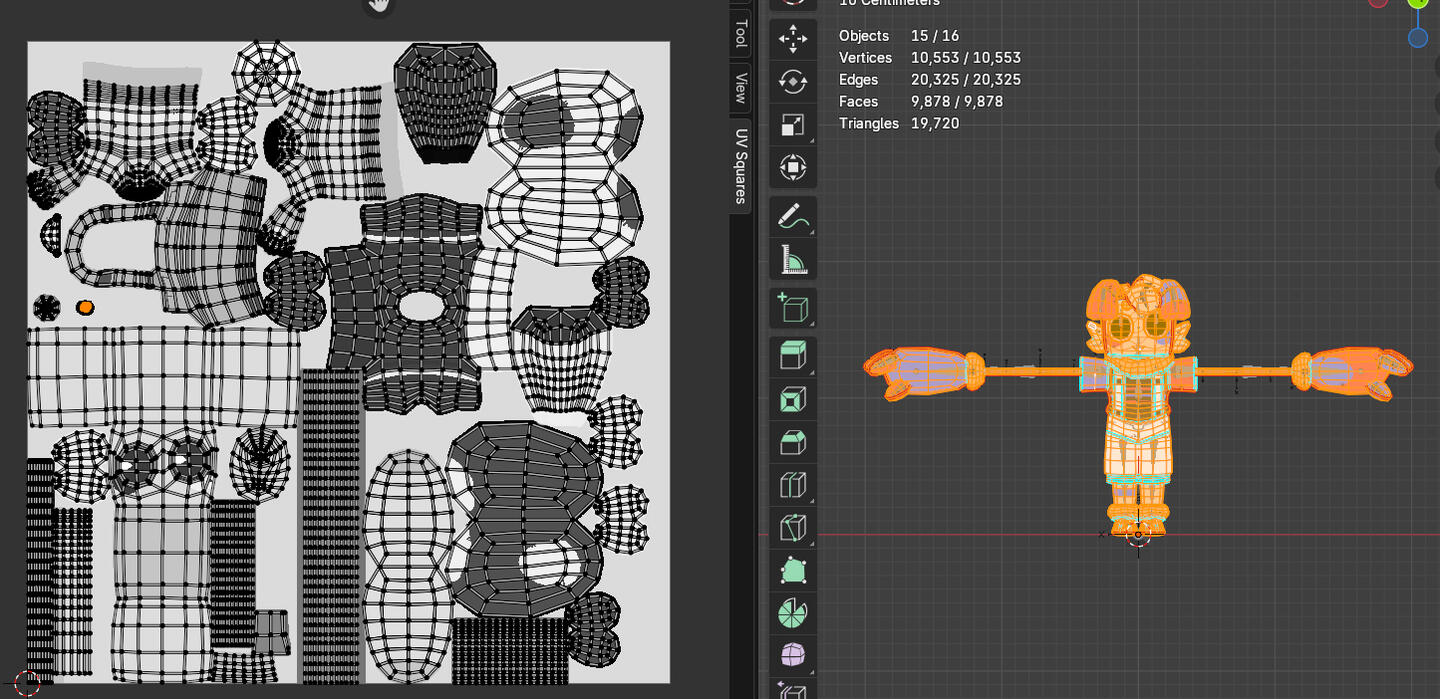The height and width of the screenshot is (699, 1440).
Task: Open the UV Squares sidebar tab
Action: (741, 166)
